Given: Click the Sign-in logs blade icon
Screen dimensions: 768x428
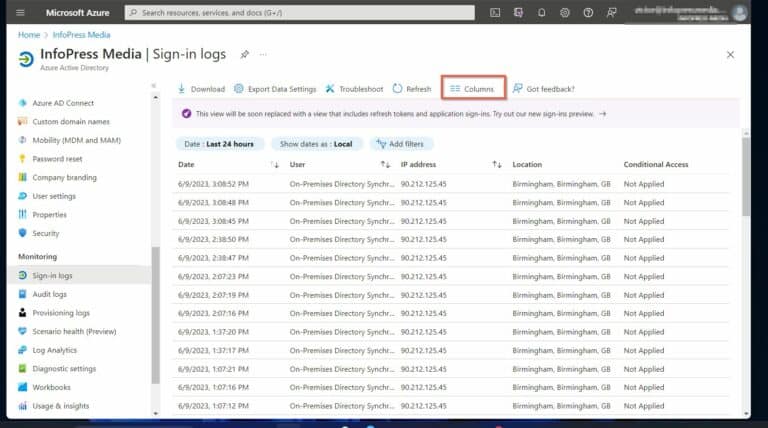Looking at the screenshot, I should (26, 59).
